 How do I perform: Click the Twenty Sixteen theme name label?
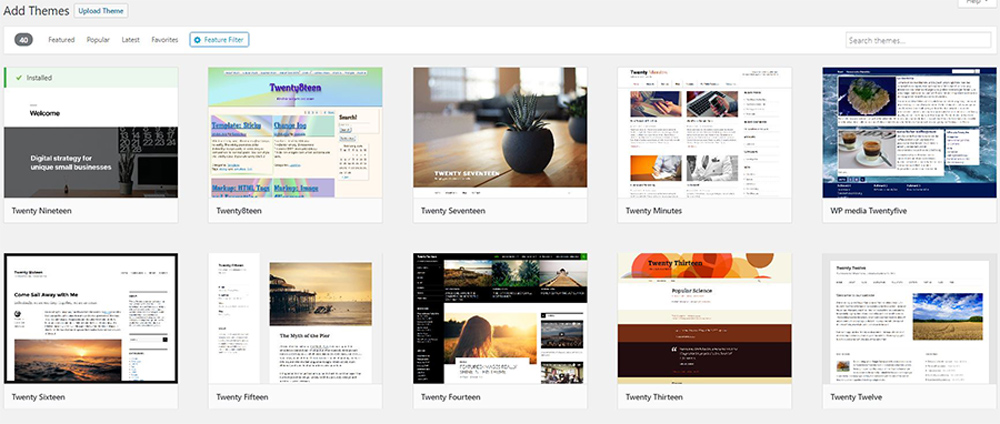tap(38, 397)
